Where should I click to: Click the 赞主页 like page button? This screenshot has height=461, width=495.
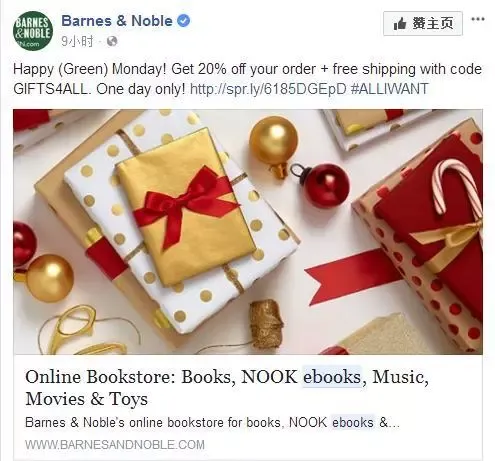click(x=423, y=23)
